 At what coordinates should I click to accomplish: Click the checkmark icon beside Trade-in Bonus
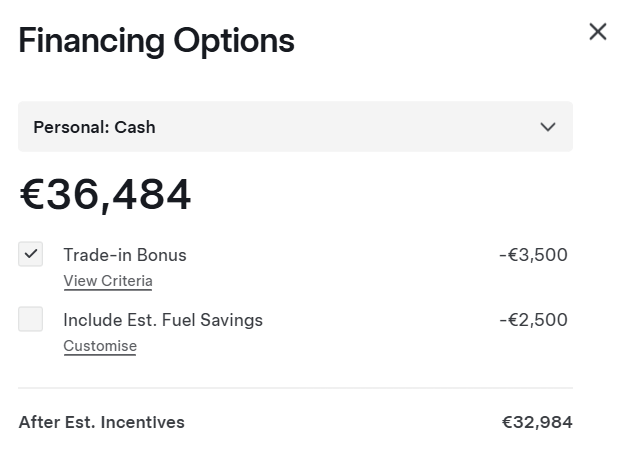pyautogui.click(x=31, y=254)
